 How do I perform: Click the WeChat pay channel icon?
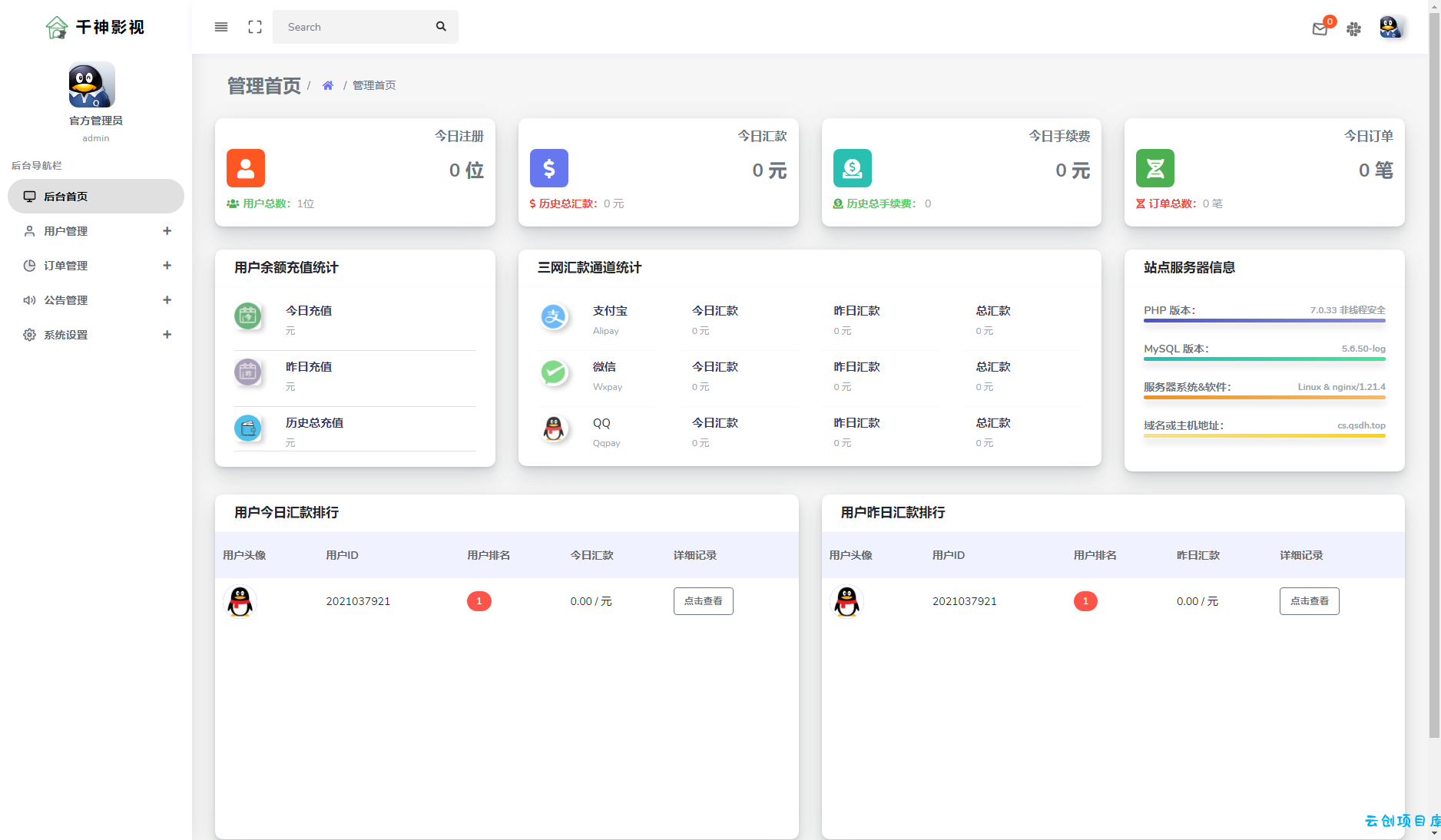[x=554, y=372]
